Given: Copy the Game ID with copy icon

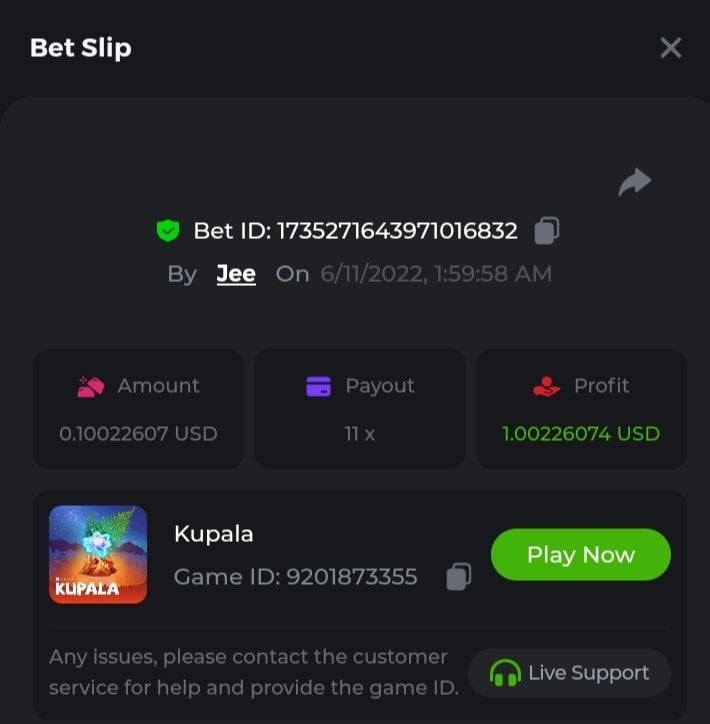Looking at the screenshot, I should [458, 577].
